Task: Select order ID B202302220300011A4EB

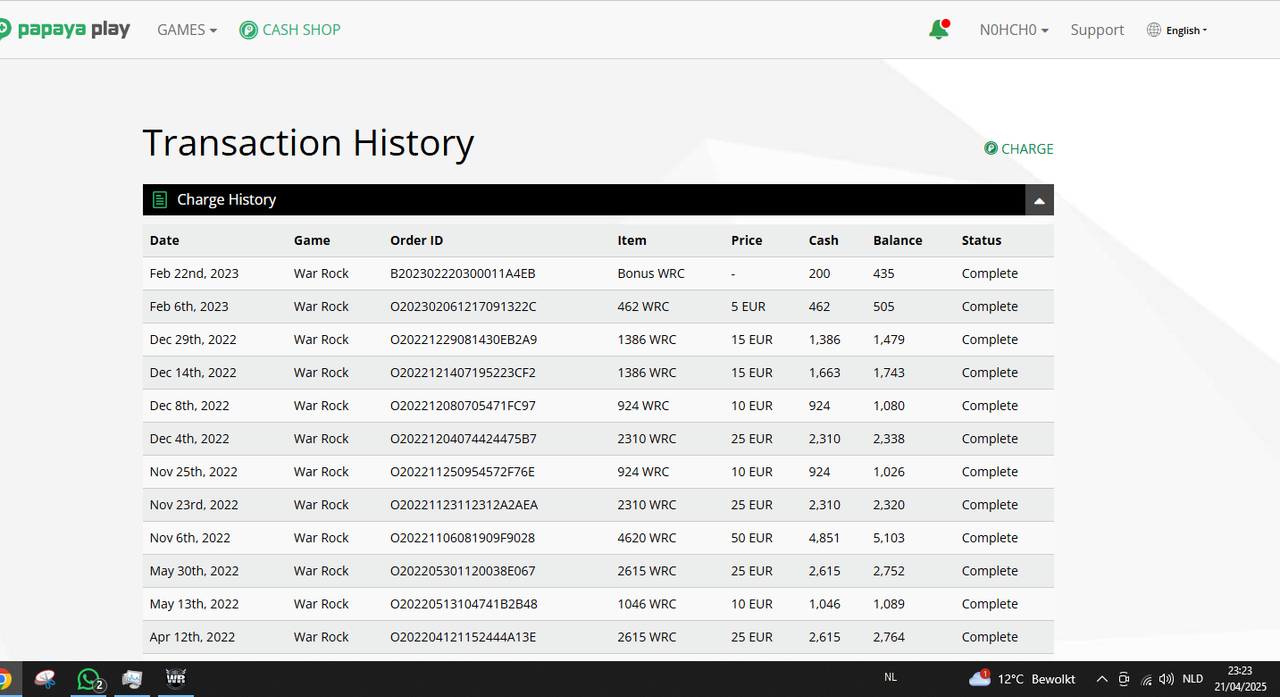Action: pyautogui.click(x=463, y=273)
